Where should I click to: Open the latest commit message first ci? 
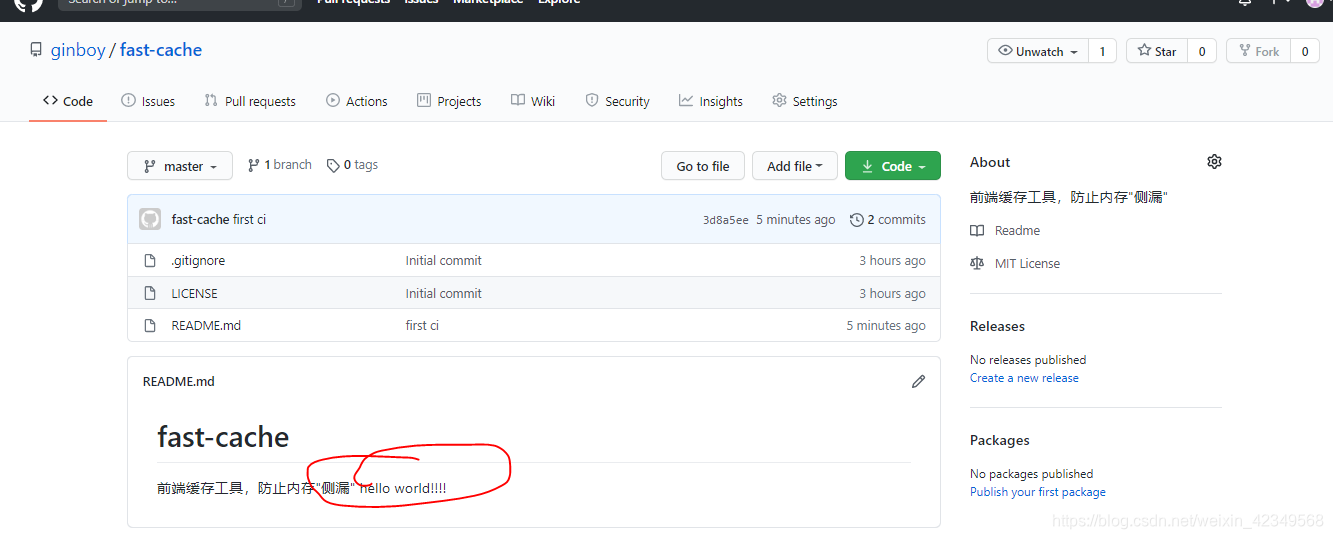(x=250, y=219)
